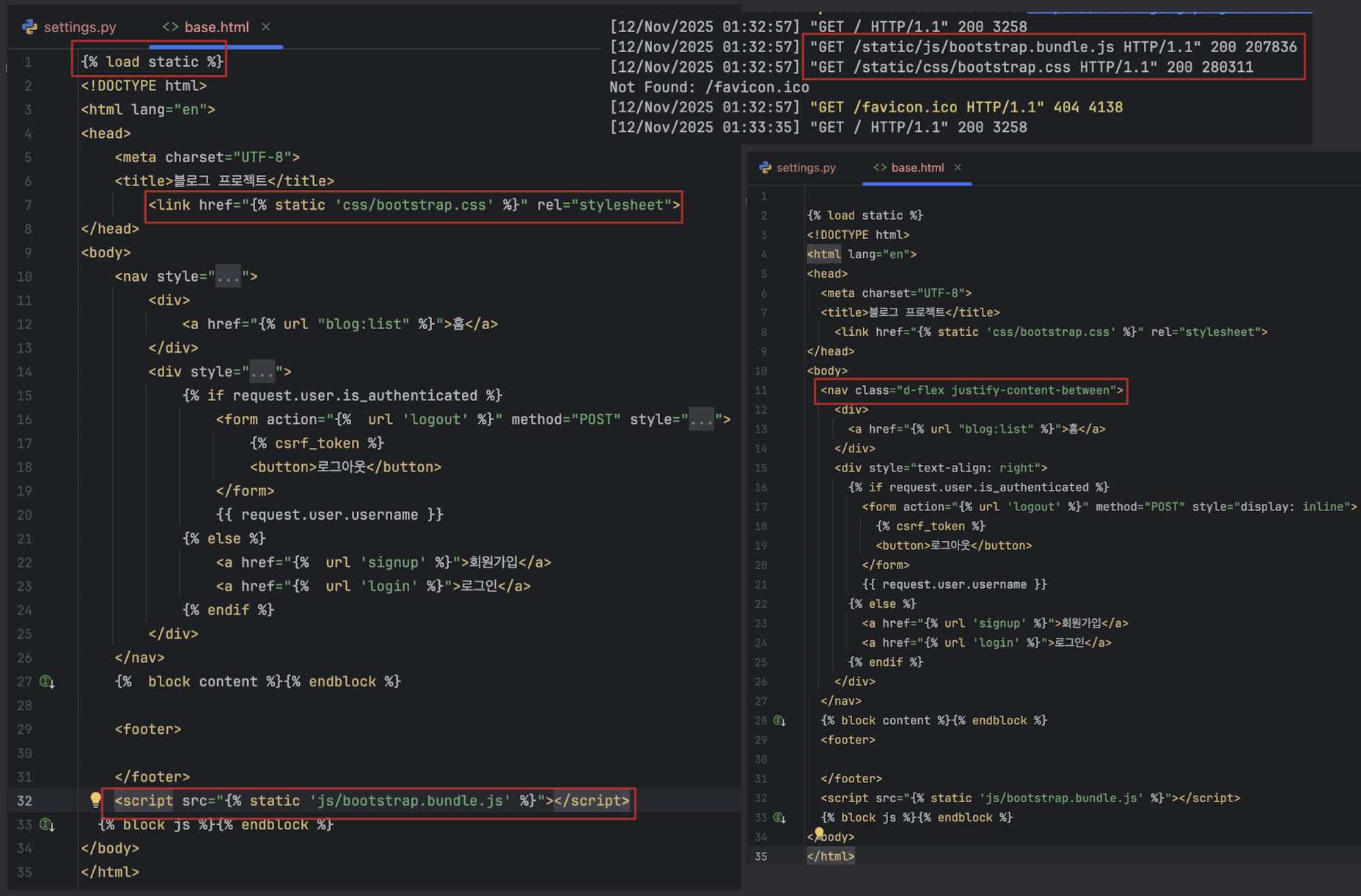The image size is (1361, 896).
Task: Click '<button>로그아웃</button>' in right editor
Action: click(x=954, y=546)
